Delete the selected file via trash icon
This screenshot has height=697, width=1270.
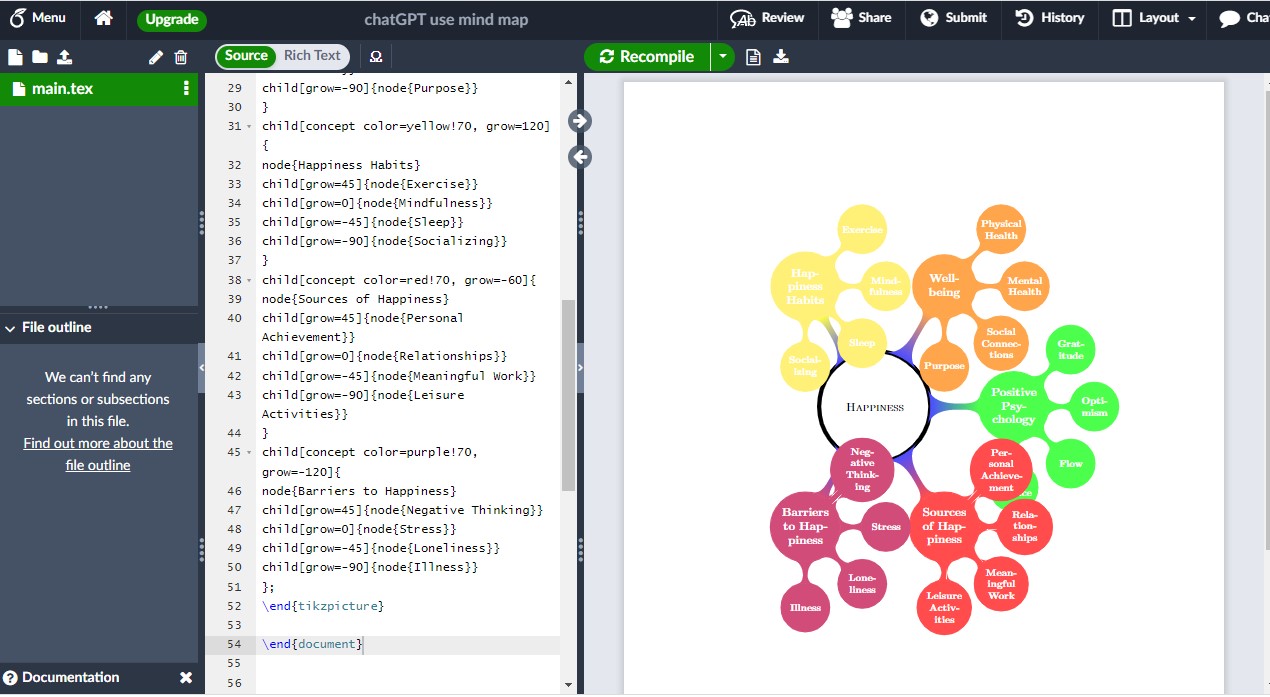pyautogui.click(x=181, y=56)
